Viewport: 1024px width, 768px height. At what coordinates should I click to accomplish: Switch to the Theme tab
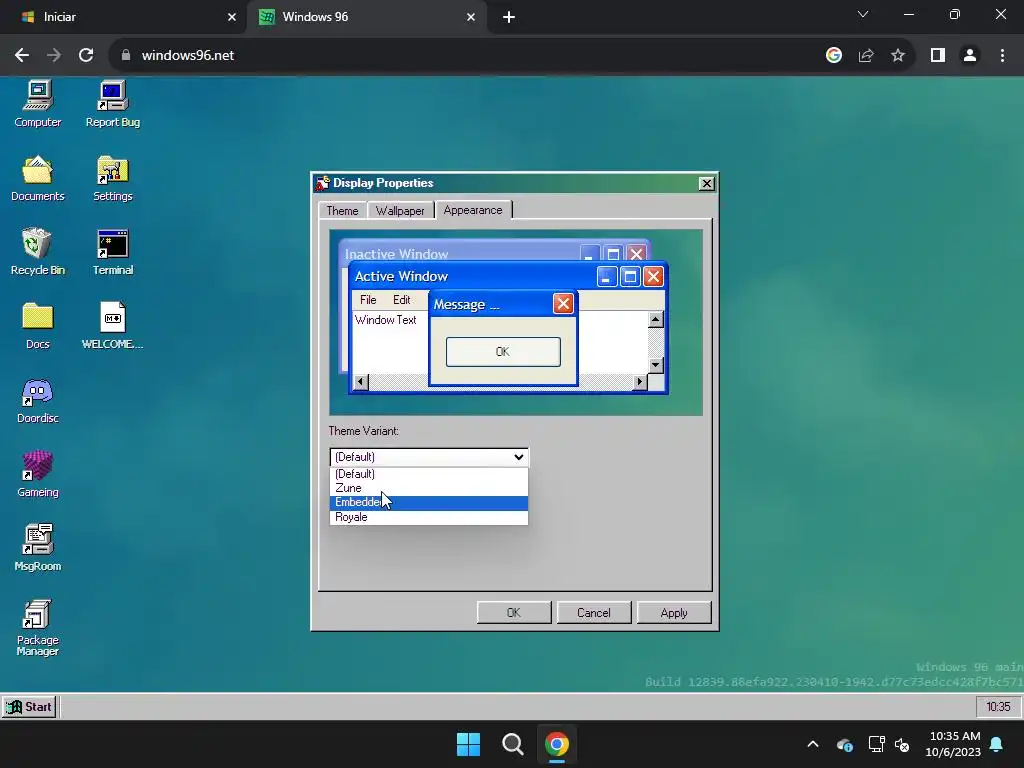[342, 211]
